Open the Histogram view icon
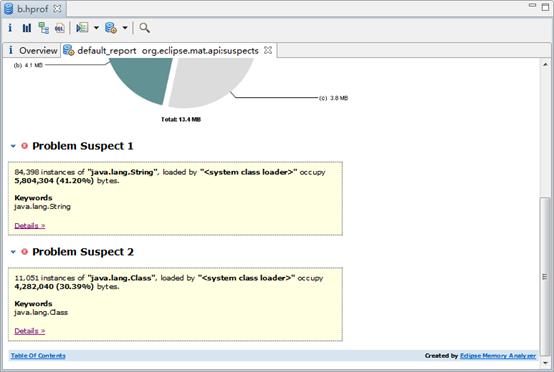The image size is (554, 372). tap(27, 28)
